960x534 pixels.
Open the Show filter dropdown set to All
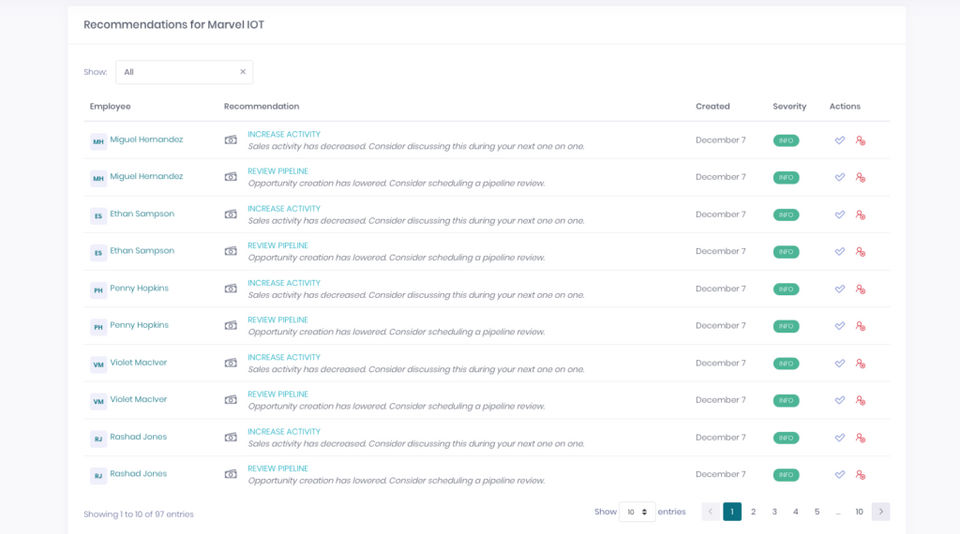pos(176,72)
